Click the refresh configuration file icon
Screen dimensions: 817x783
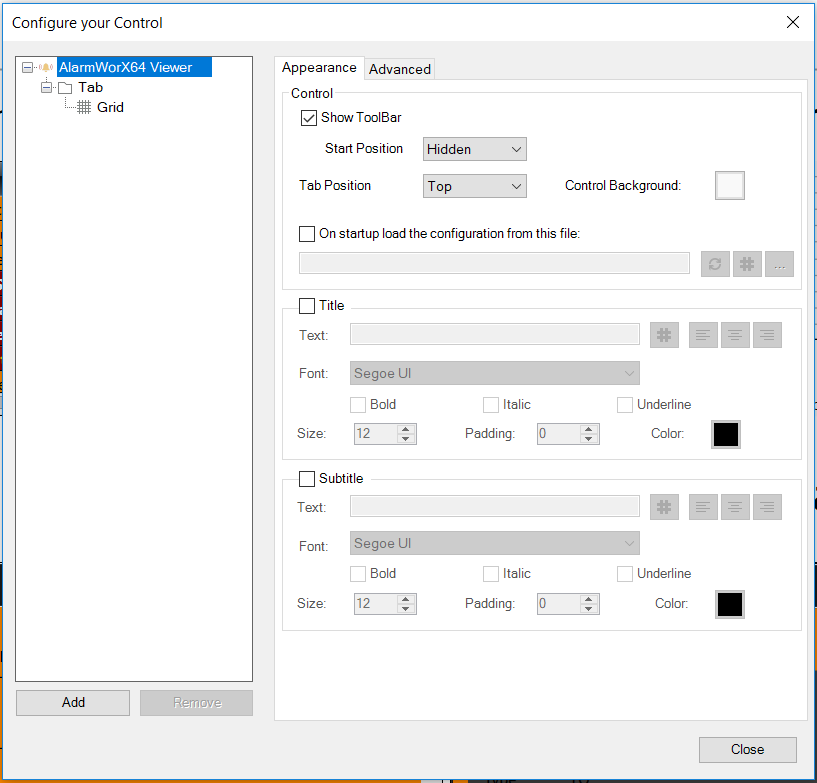(715, 264)
